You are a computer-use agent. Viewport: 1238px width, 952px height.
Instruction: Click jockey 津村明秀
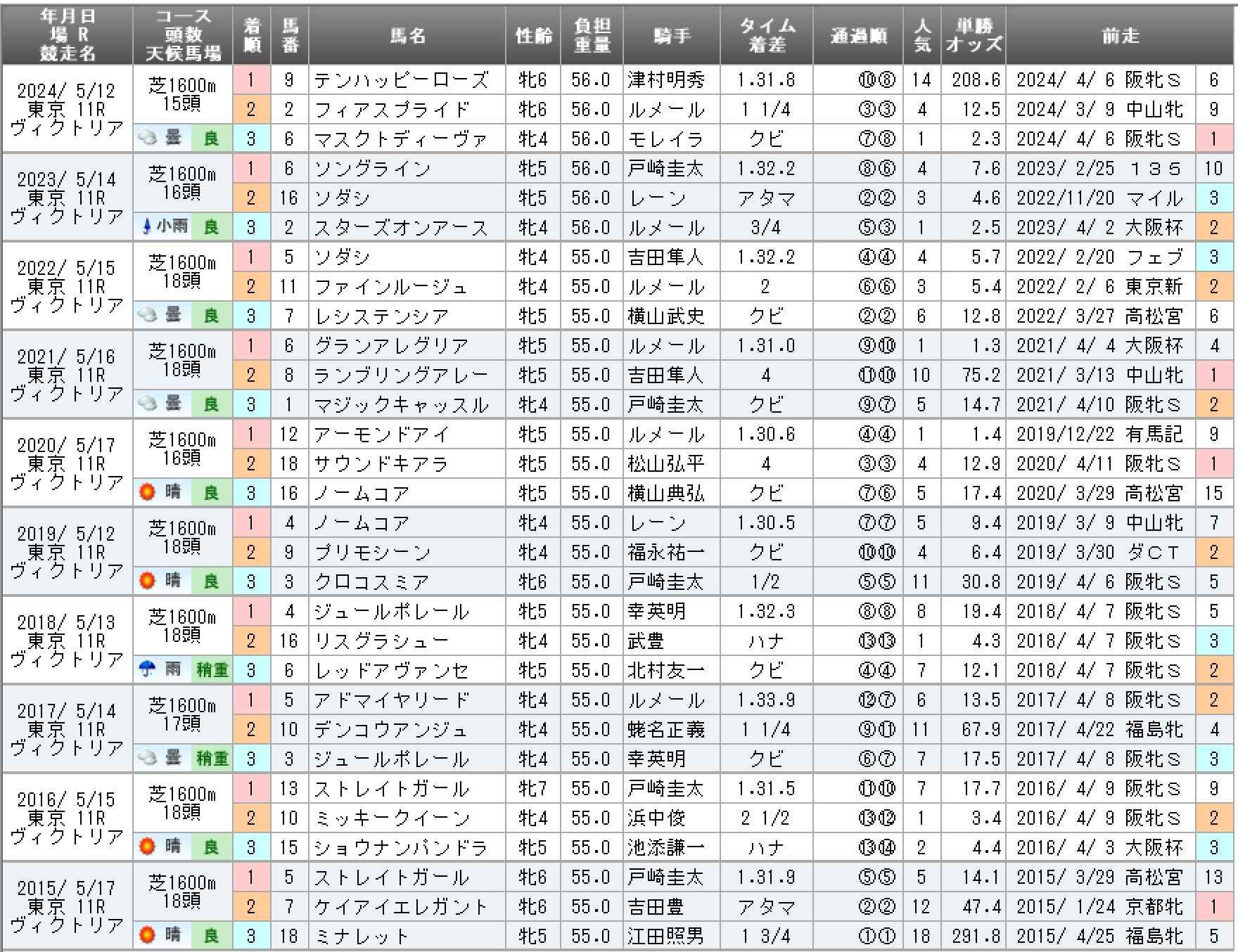point(666,80)
